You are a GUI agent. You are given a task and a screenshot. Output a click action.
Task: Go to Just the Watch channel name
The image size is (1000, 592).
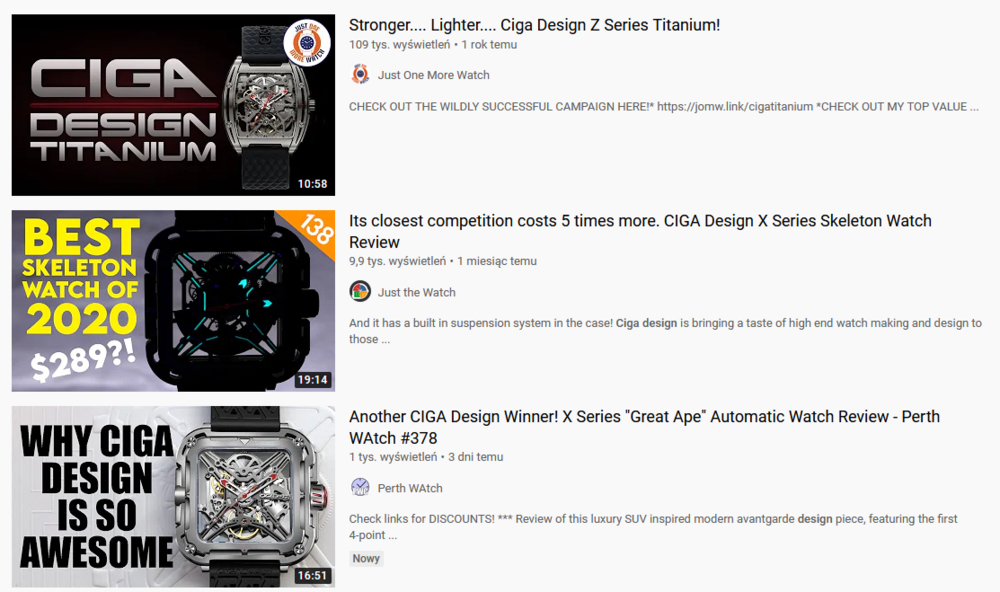pyautogui.click(x=416, y=292)
